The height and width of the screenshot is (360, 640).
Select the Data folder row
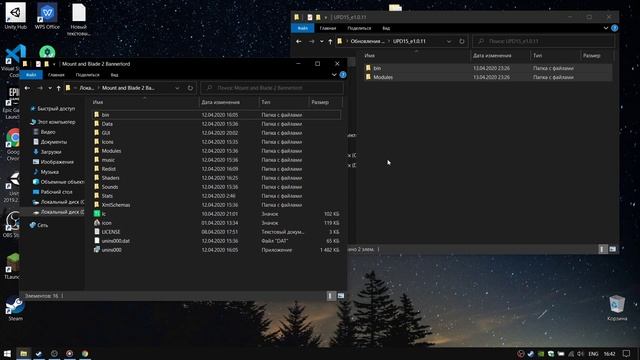point(216,124)
